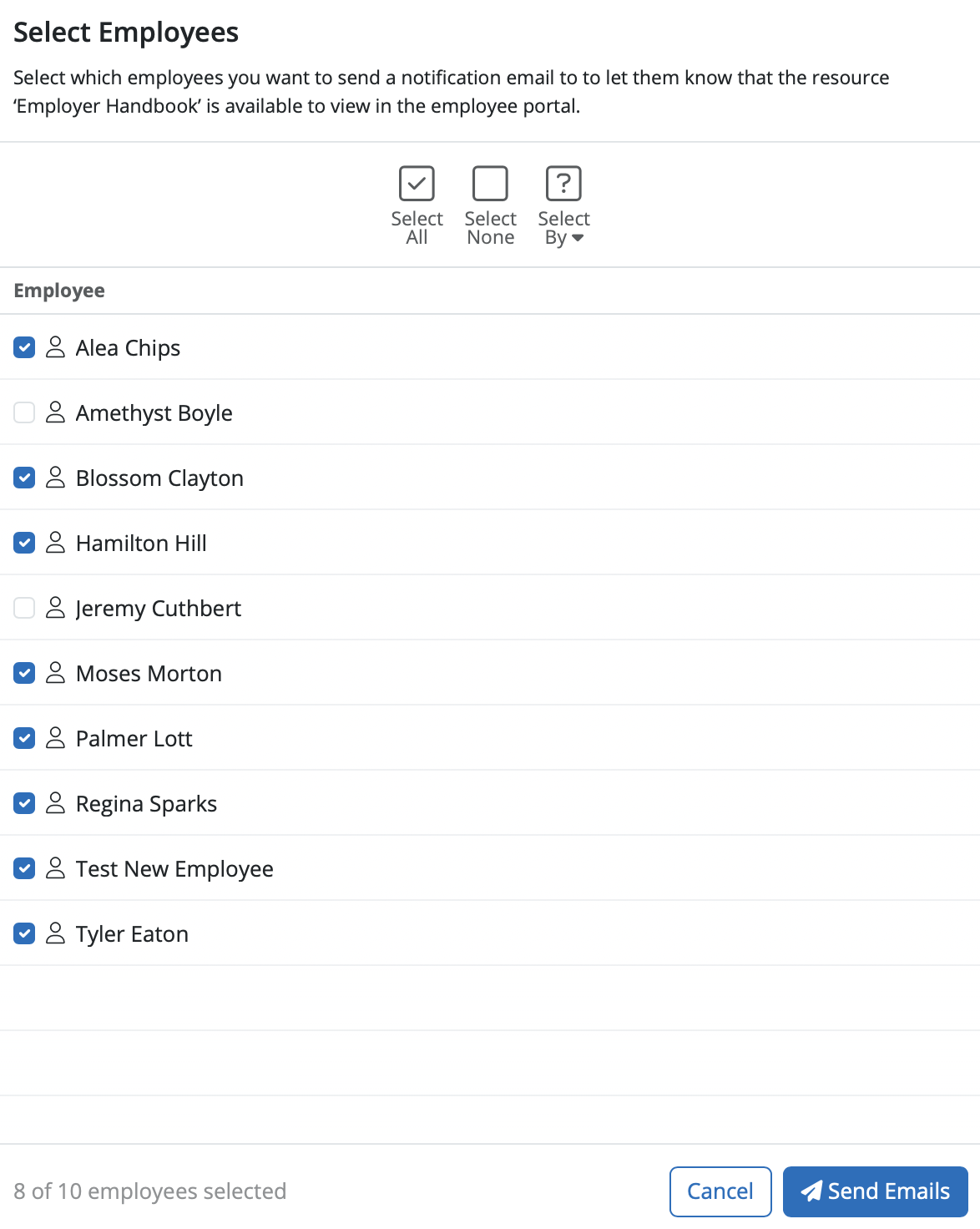
Task: Uncheck Test New Employee checkbox
Action: pos(24,868)
